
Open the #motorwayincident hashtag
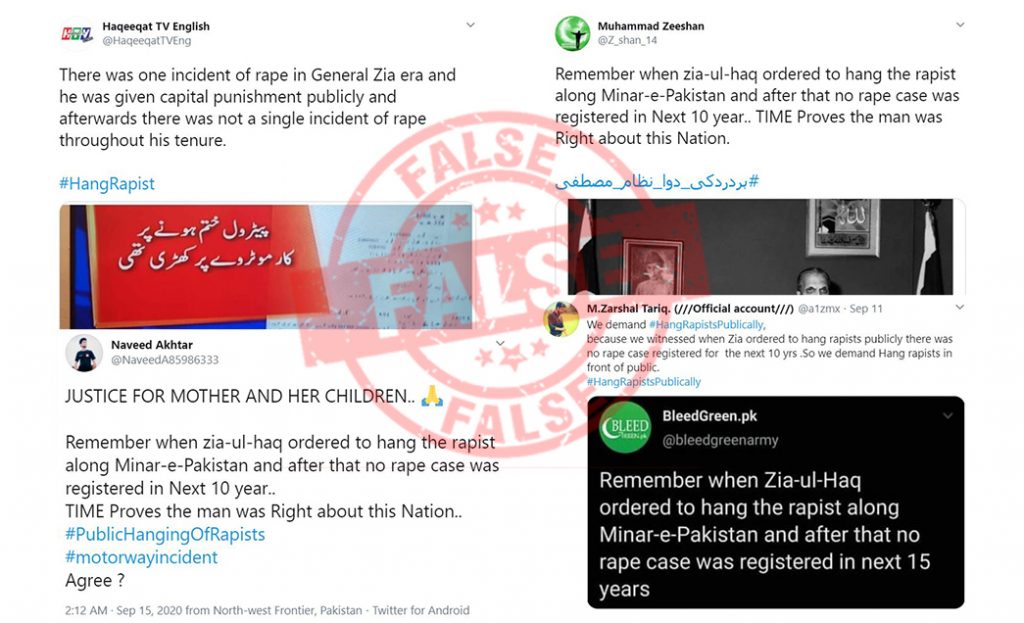coord(141,557)
